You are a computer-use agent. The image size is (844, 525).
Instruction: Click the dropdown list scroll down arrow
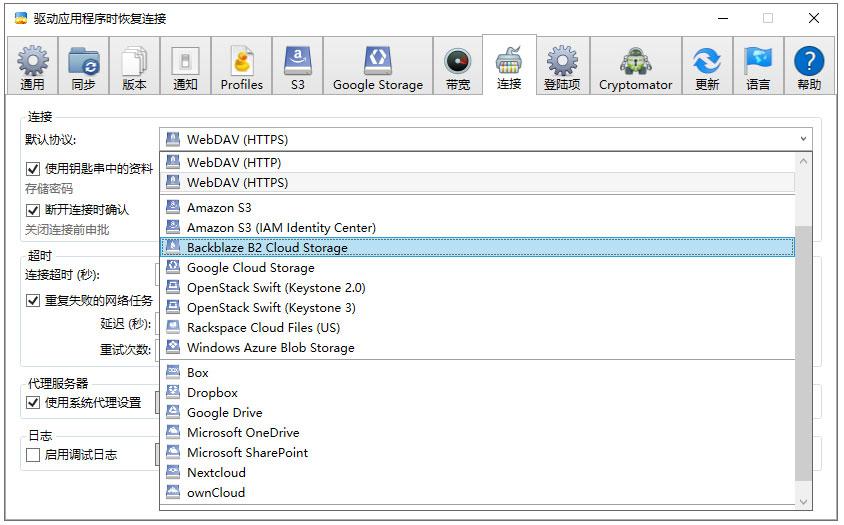point(803,502)
